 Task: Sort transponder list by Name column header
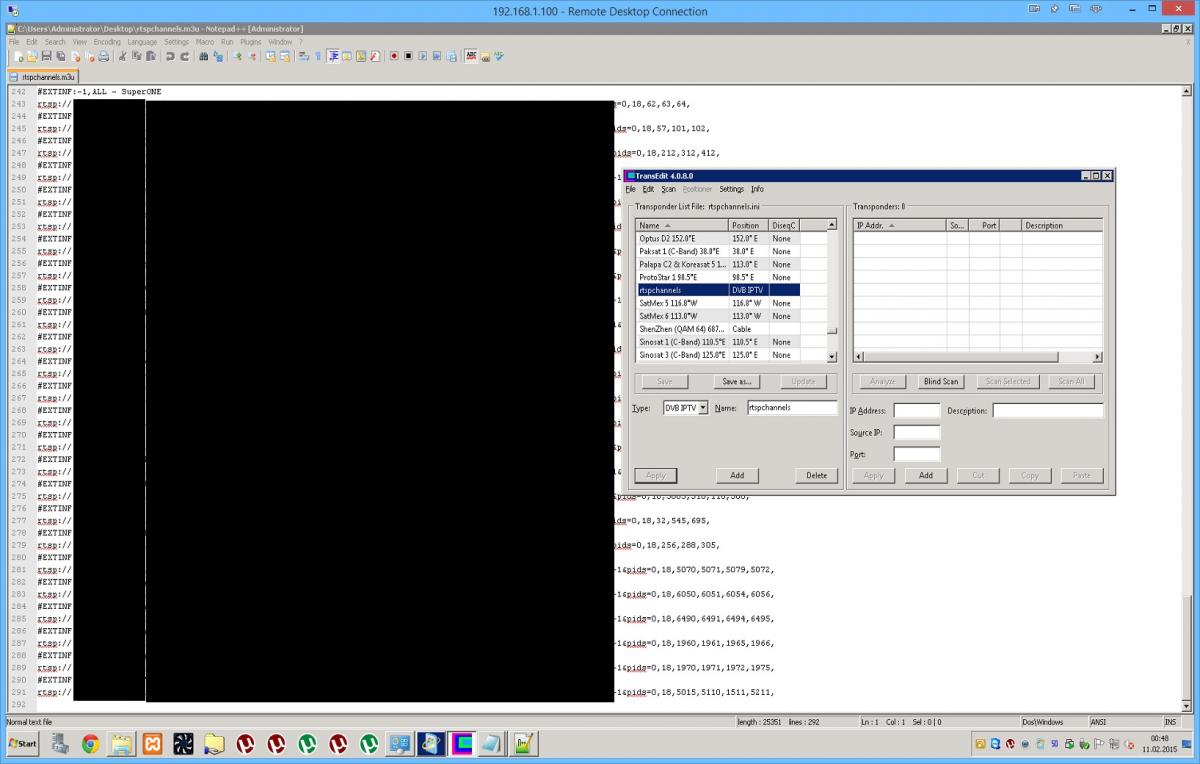(681, 226)
